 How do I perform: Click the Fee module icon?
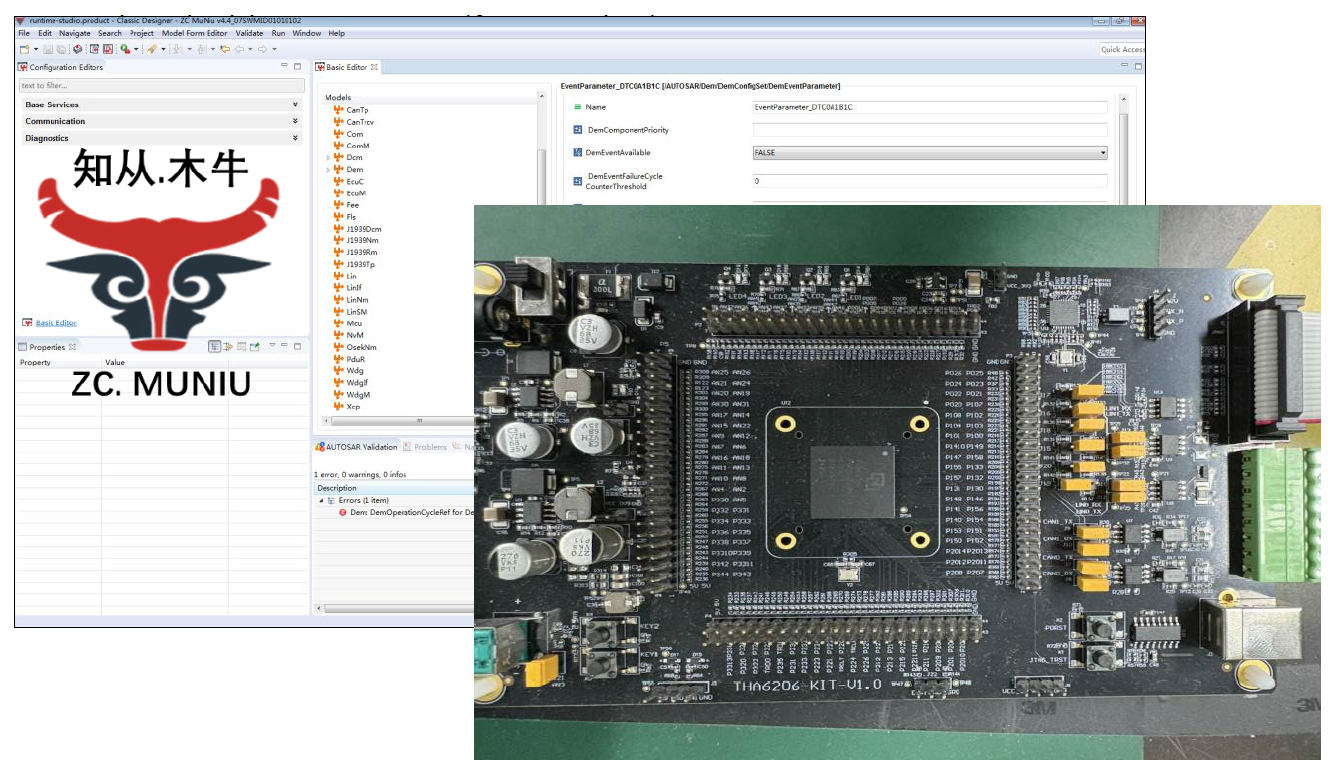(x=339, y=205)
